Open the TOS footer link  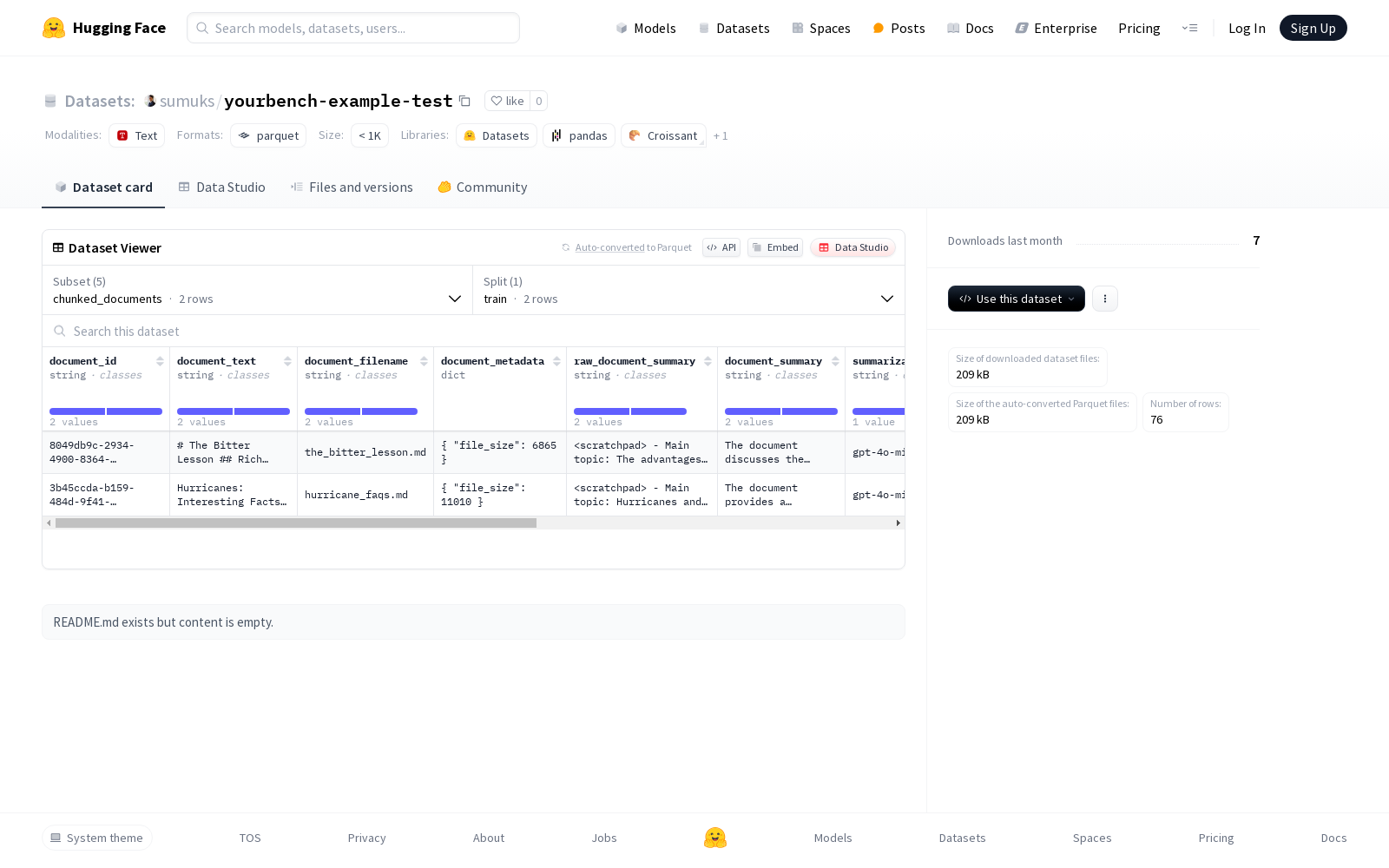point(250,838)
